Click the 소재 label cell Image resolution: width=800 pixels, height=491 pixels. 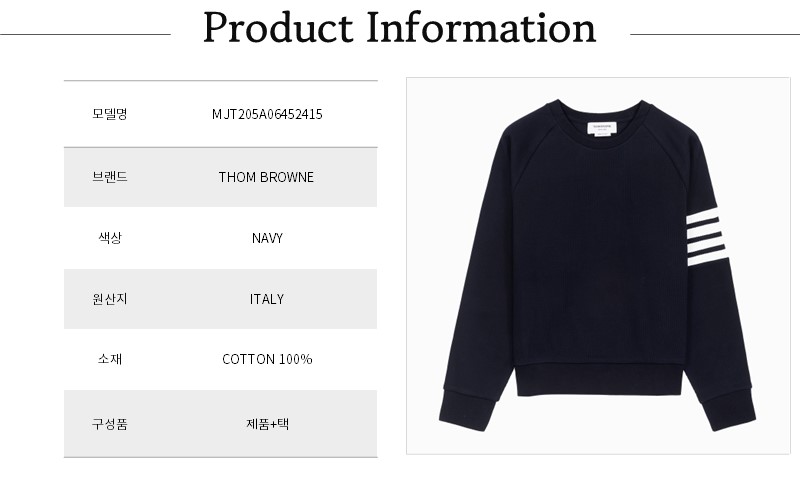tap(109, 359)
